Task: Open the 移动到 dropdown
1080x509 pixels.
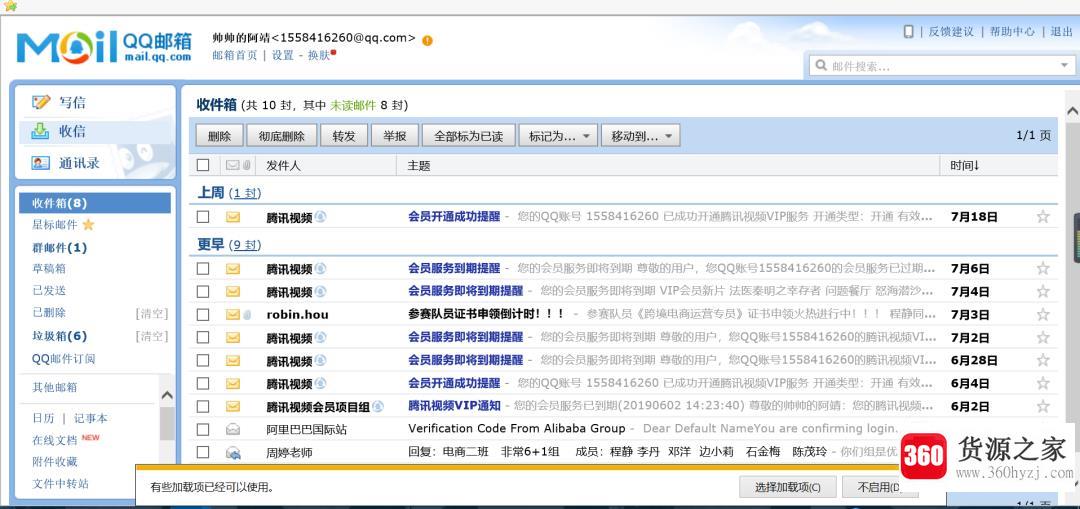Action: 641,136
